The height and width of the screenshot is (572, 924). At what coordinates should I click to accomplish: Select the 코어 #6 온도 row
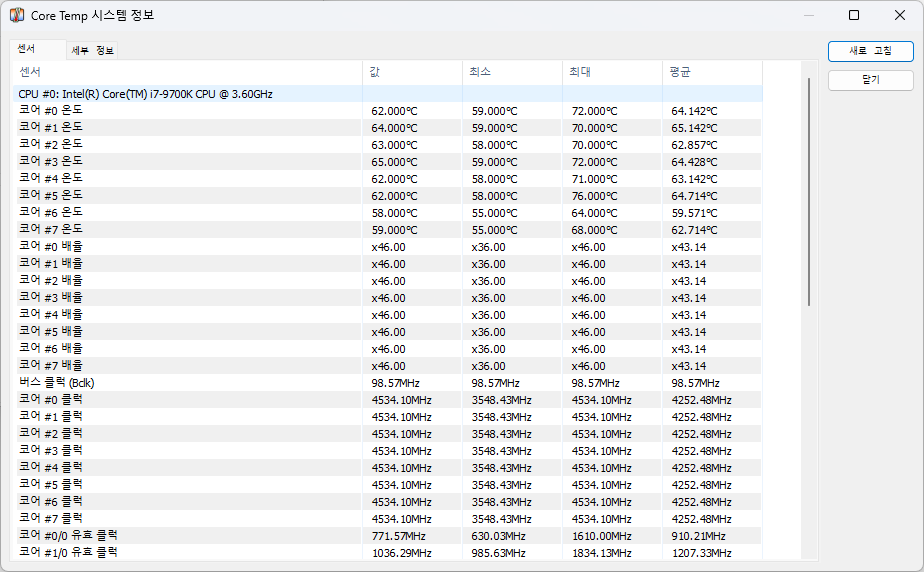click(x=387, y=213)
